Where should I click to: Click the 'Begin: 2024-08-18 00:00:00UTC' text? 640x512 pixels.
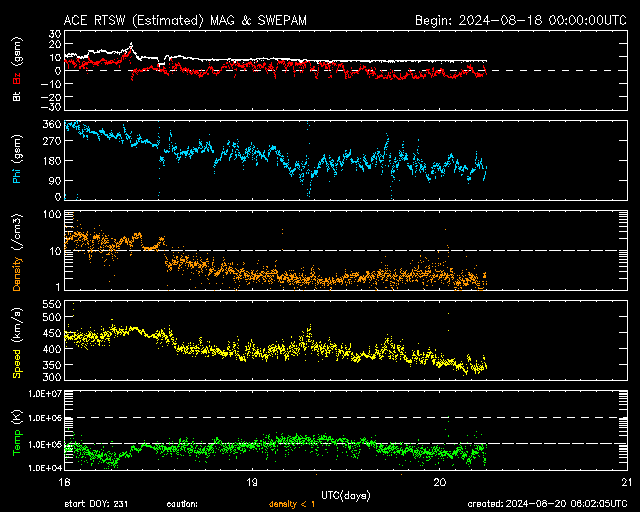(521, 20)
